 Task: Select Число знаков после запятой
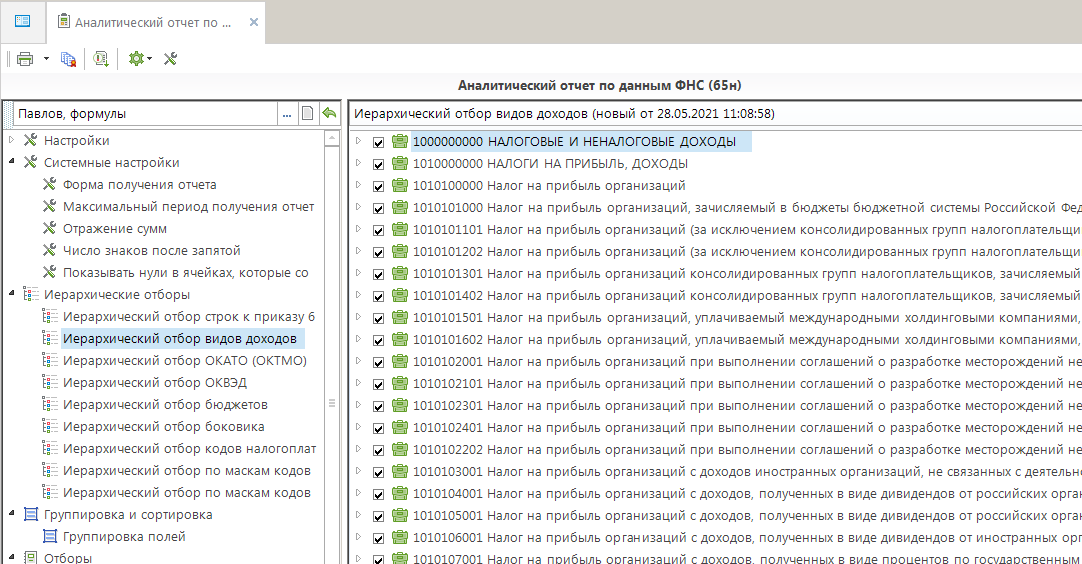[x=151, y=251]
